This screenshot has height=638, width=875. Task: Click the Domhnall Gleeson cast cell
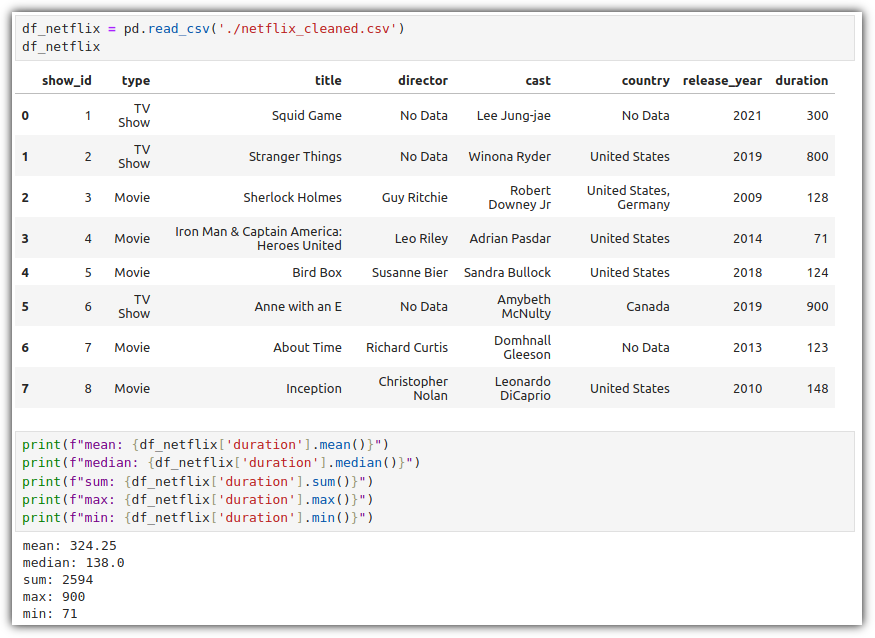[522, 347]
